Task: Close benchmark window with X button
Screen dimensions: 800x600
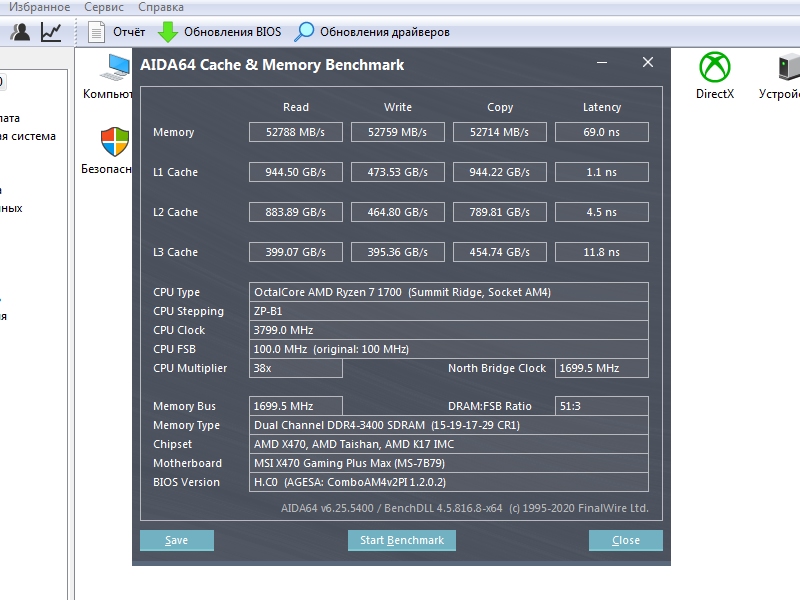Action: 648,62
